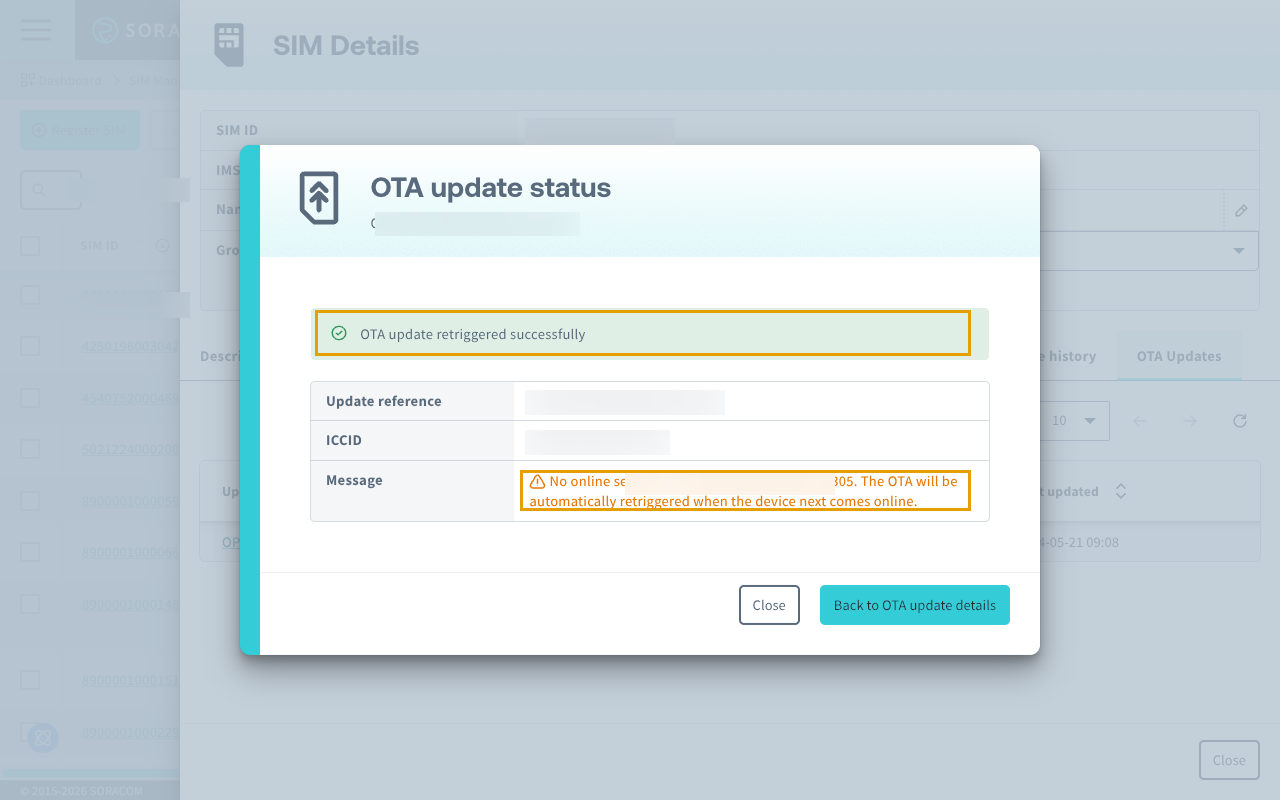Open the Group selection dropdown
This screenshot has height=800, width=1280.
[x=1237, y=251]
